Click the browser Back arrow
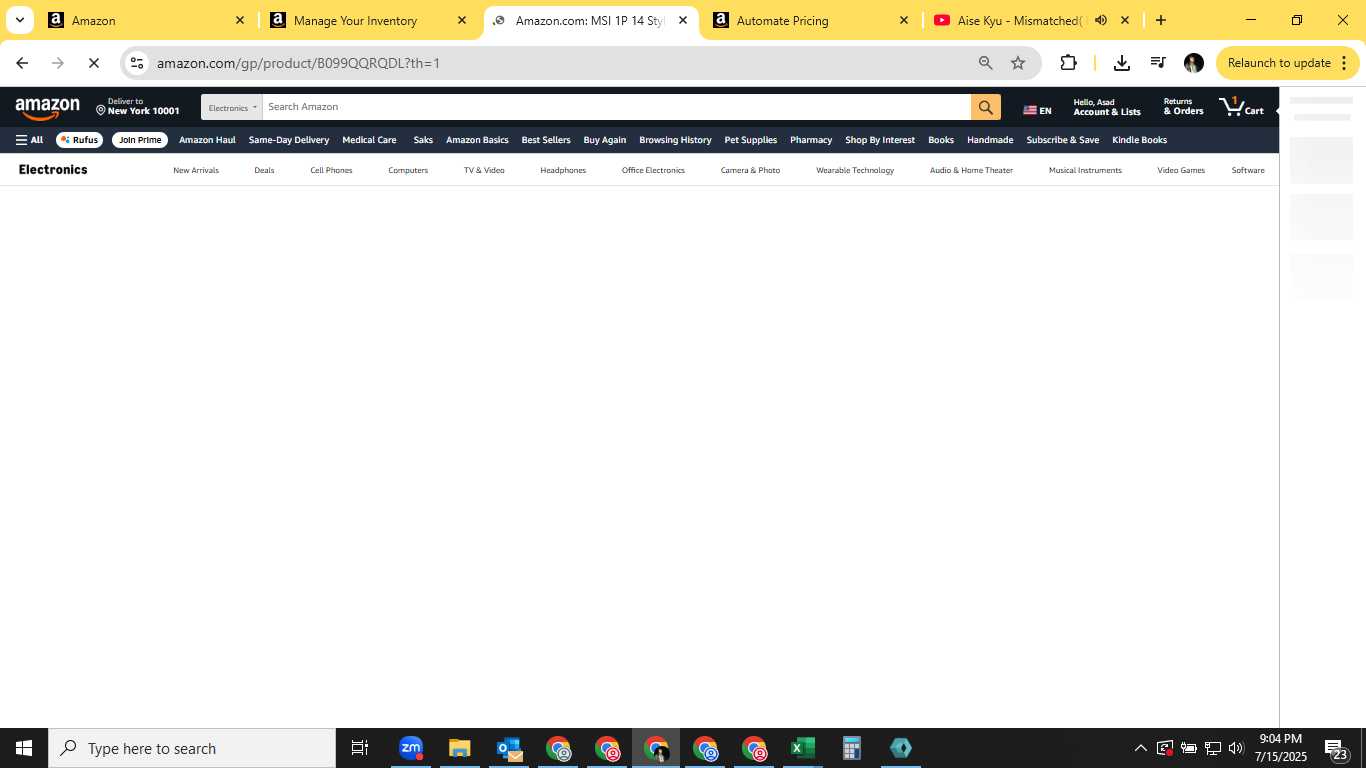 pos(22,63)
